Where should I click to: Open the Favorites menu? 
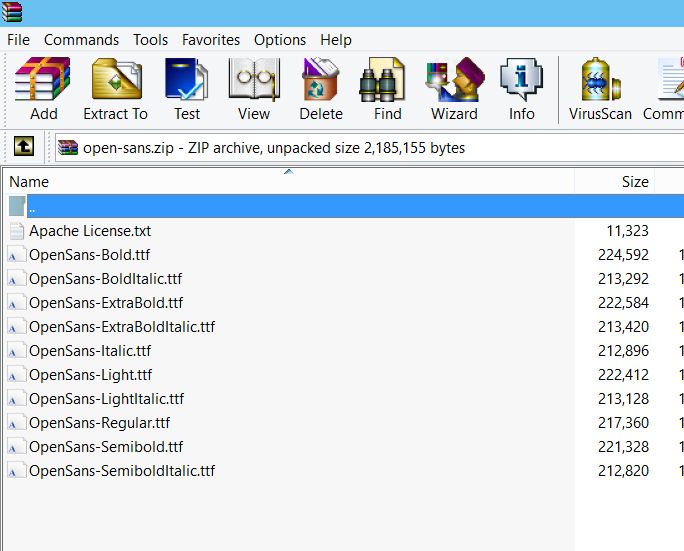click(x=211, y=40)
